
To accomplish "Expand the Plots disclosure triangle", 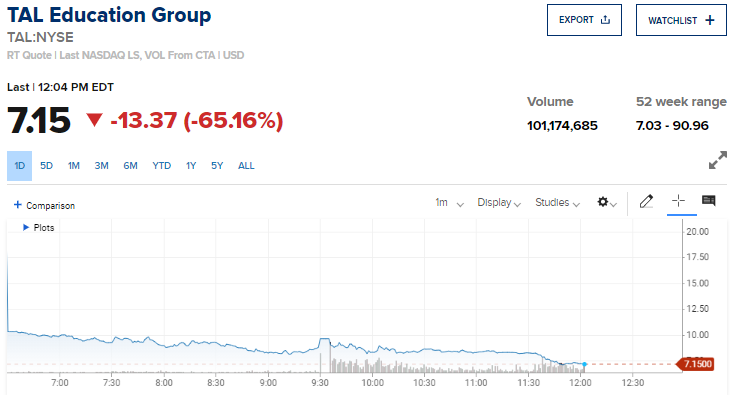I will pyautogui.click(x=26, y=227).
